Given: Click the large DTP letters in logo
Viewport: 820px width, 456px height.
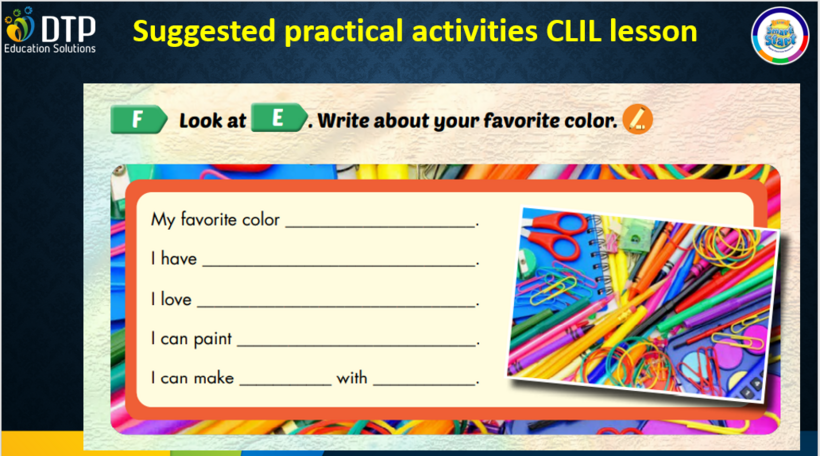Looking at the screenshot, I should point(66,24).
